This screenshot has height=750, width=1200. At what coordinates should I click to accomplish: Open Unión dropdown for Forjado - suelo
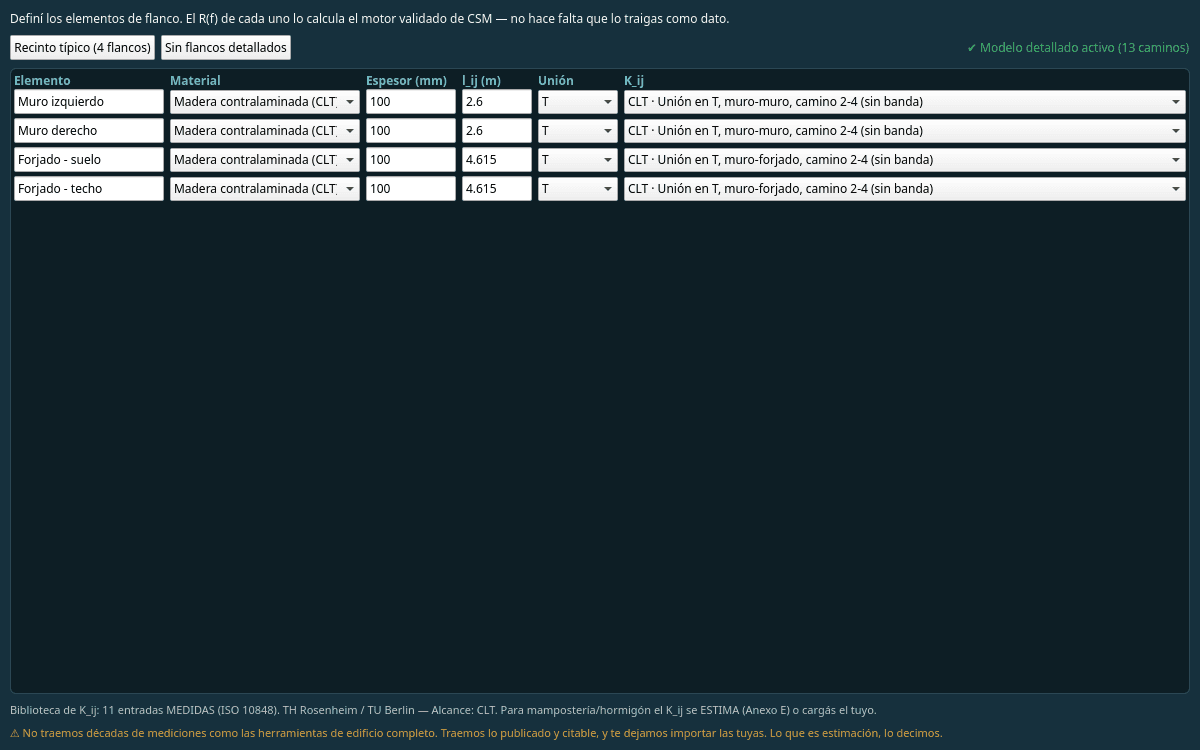578,159
